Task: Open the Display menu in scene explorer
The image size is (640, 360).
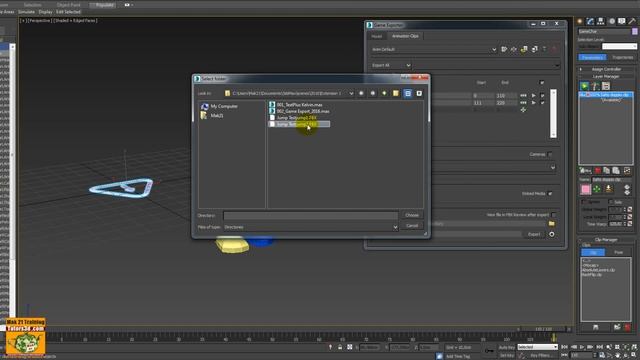Action: pyautogui.click(x=45, y=12)
